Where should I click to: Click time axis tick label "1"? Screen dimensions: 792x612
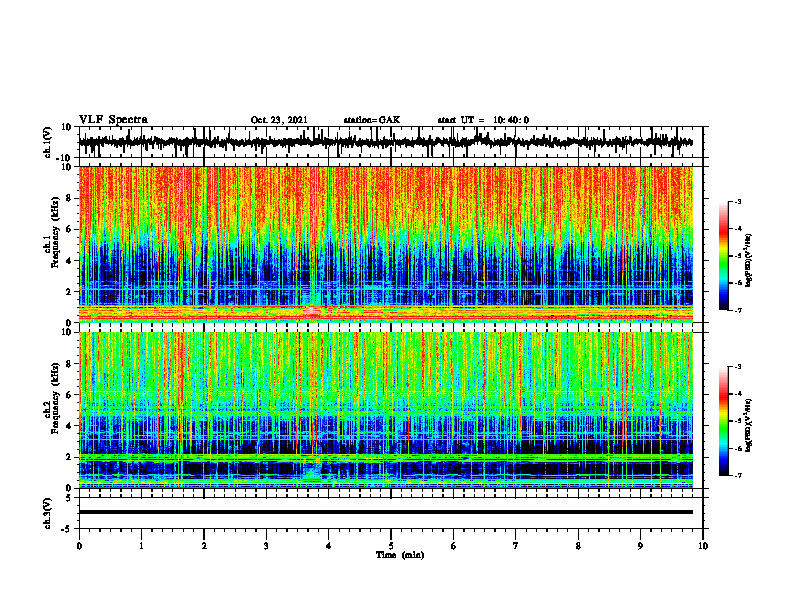tap(141, 546)
